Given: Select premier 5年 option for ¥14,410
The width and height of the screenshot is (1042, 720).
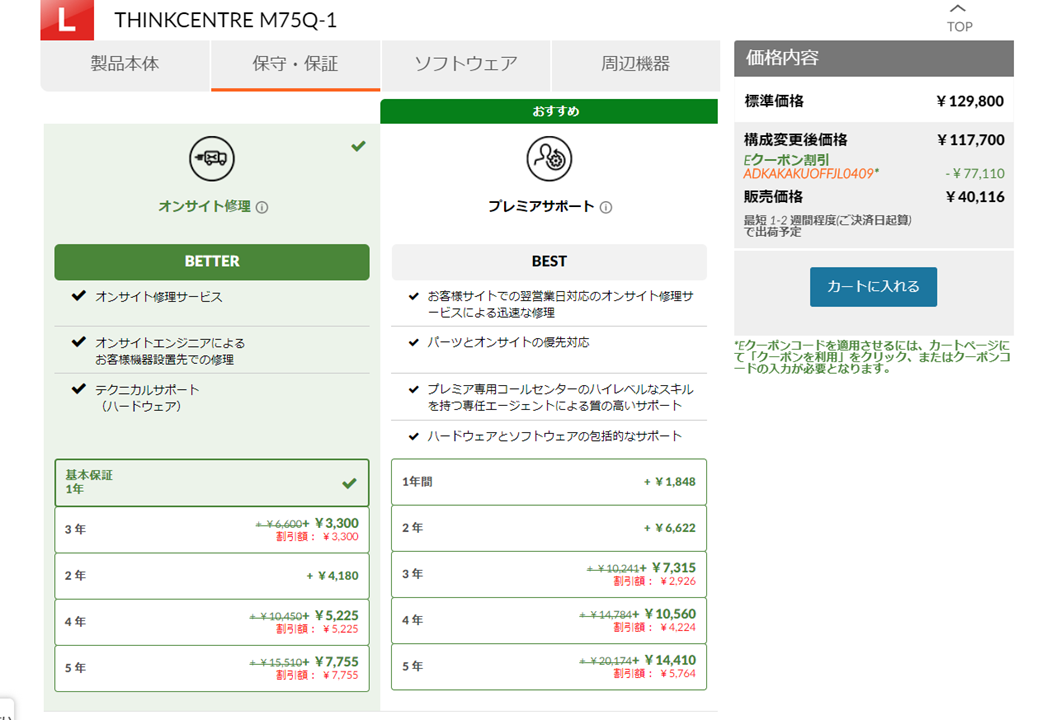Looking at the screenshot, I should tap(549, 666).
